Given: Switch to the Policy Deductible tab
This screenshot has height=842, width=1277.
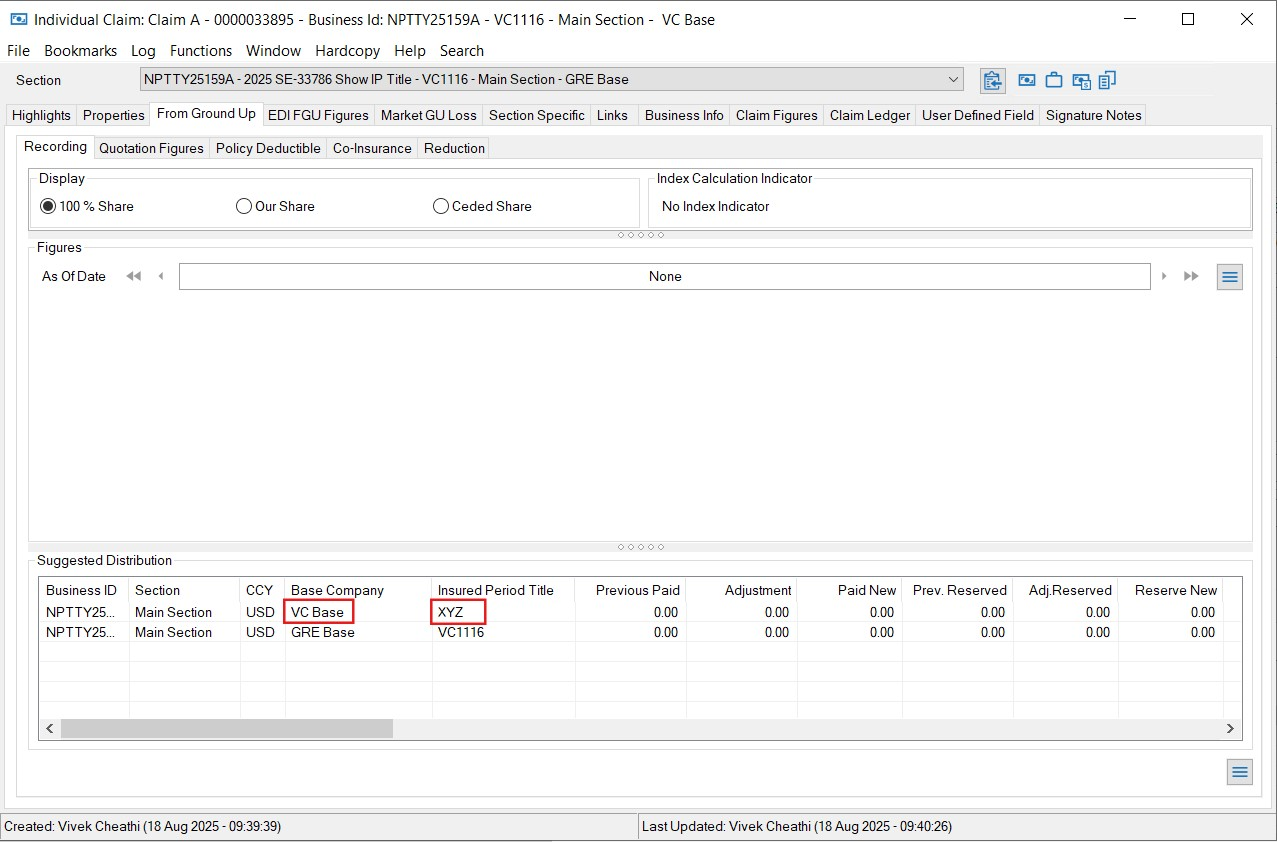Looking at the screenshot, I should pos(268,148).
